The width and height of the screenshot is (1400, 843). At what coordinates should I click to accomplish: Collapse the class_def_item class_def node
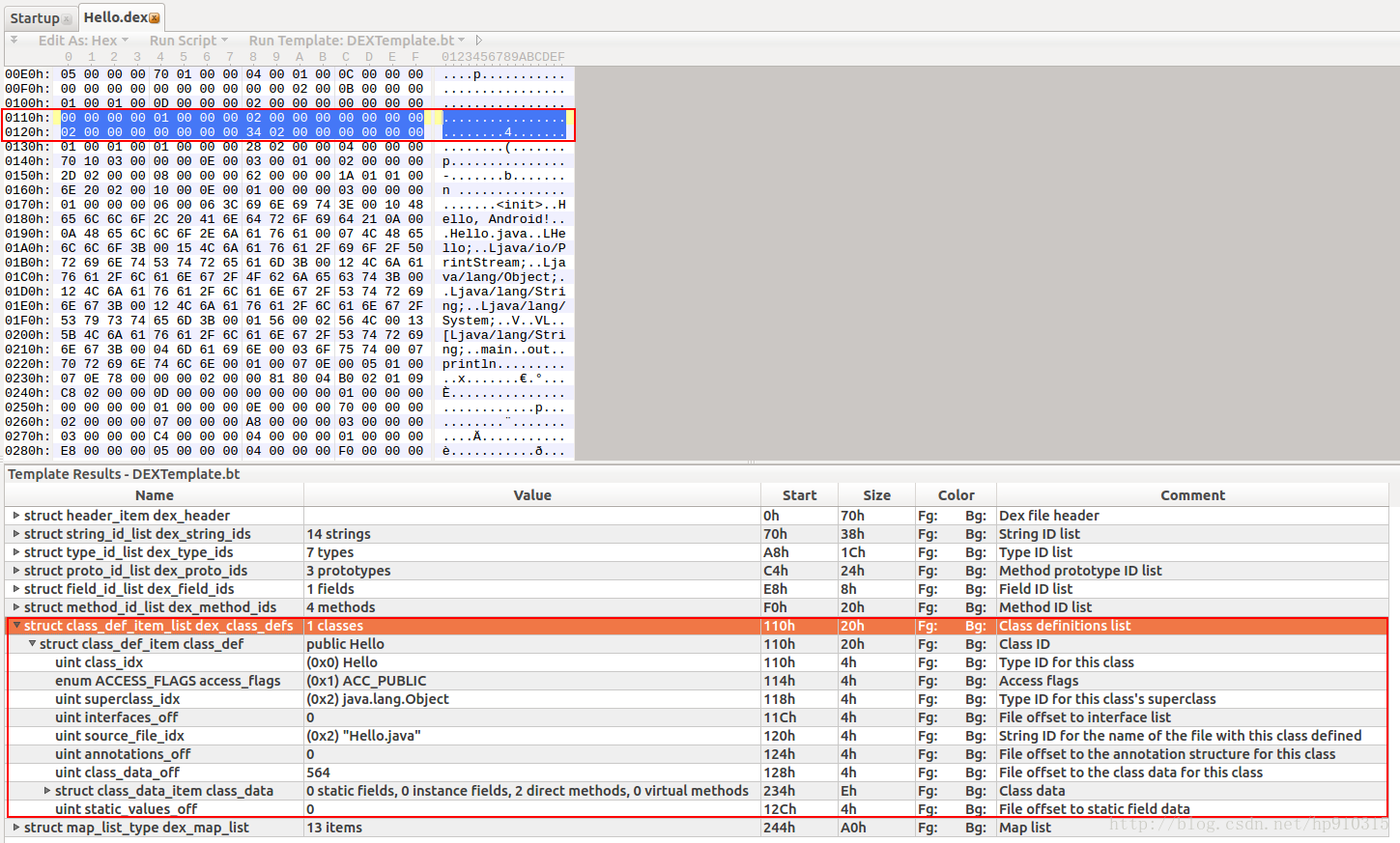point(32,644)
